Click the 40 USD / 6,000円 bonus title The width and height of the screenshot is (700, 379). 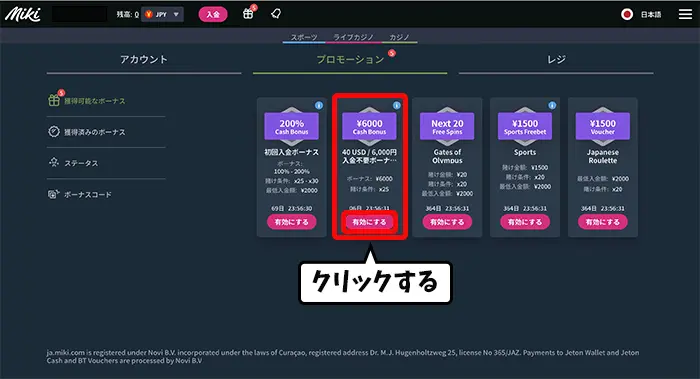[369, 156]
